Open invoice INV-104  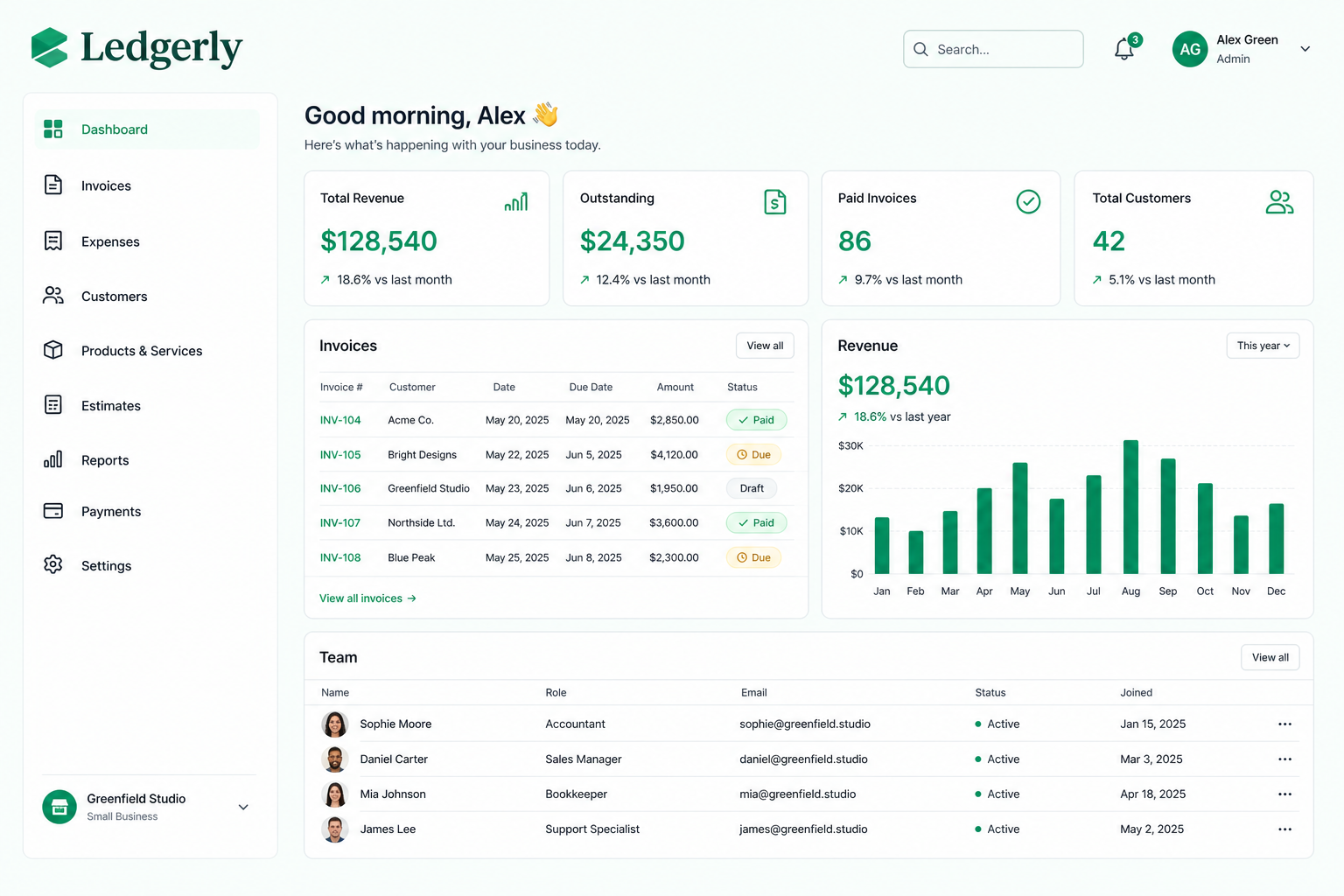pyautogui.click(x=340, y=420)
